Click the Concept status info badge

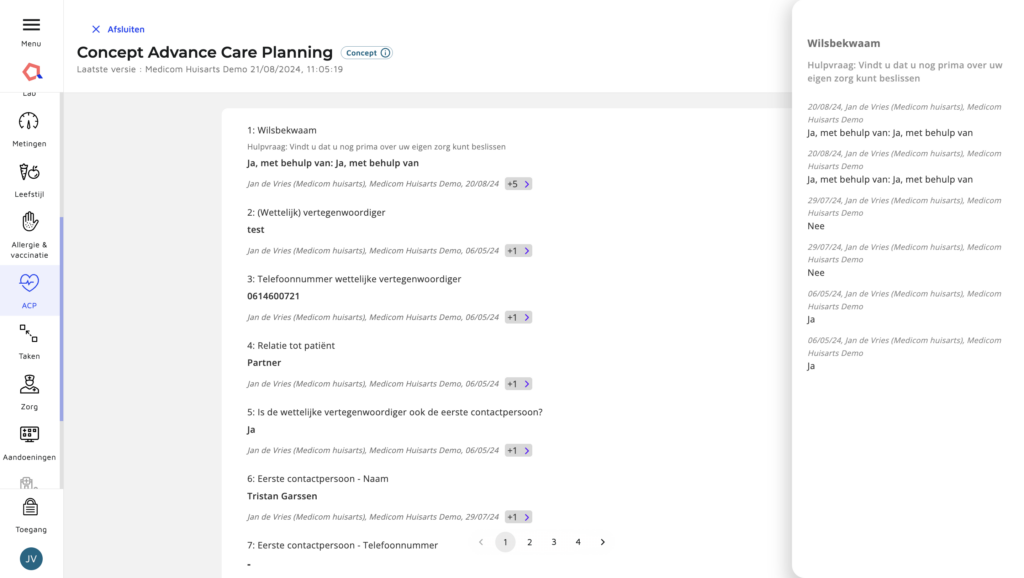click(x=367, y=53)
